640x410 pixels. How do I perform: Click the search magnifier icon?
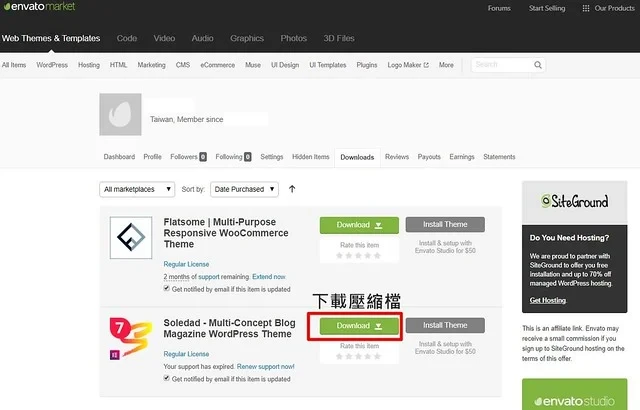pyautogui.click(x=538, y=65)
